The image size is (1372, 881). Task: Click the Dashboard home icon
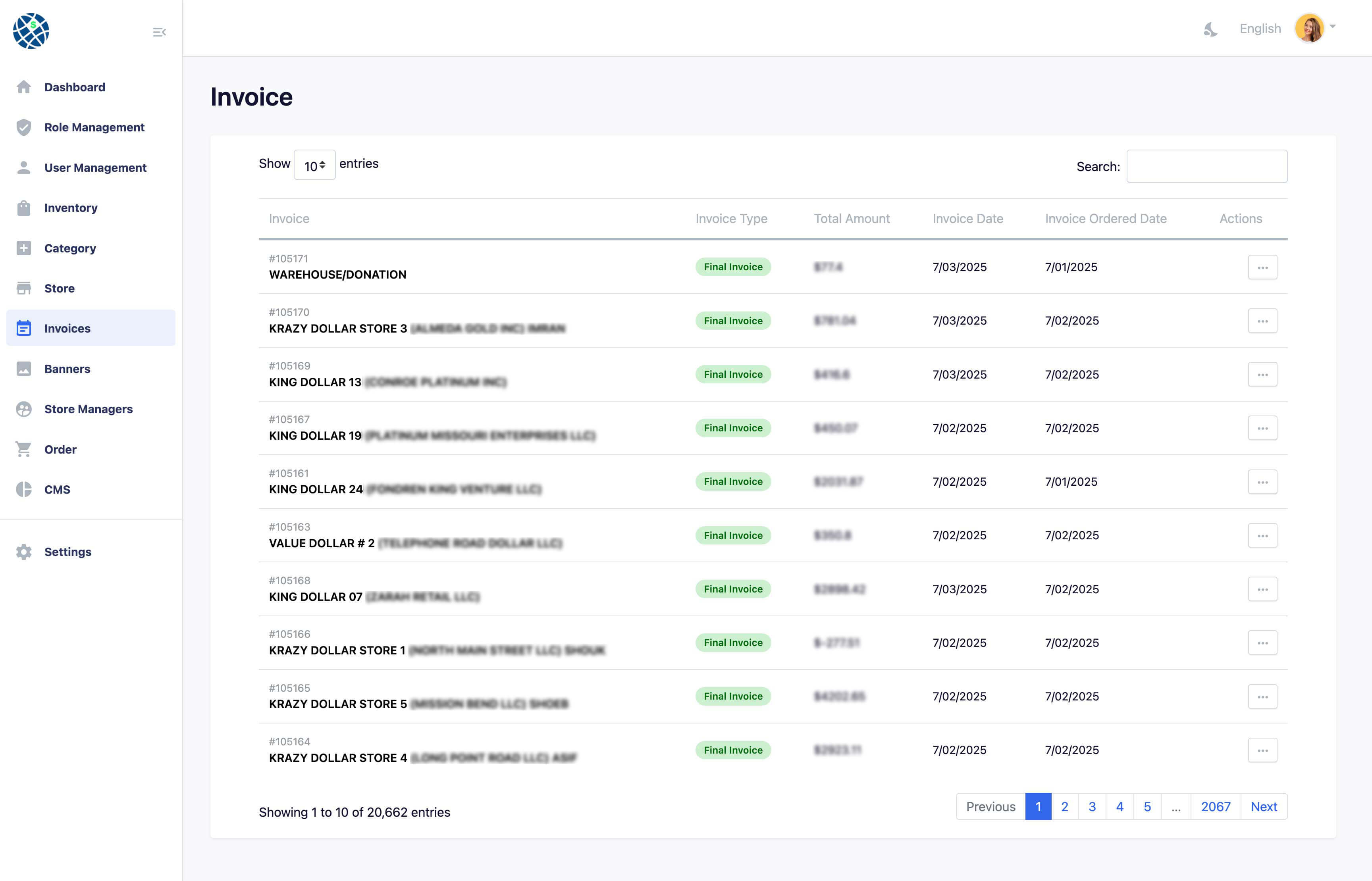23,87
